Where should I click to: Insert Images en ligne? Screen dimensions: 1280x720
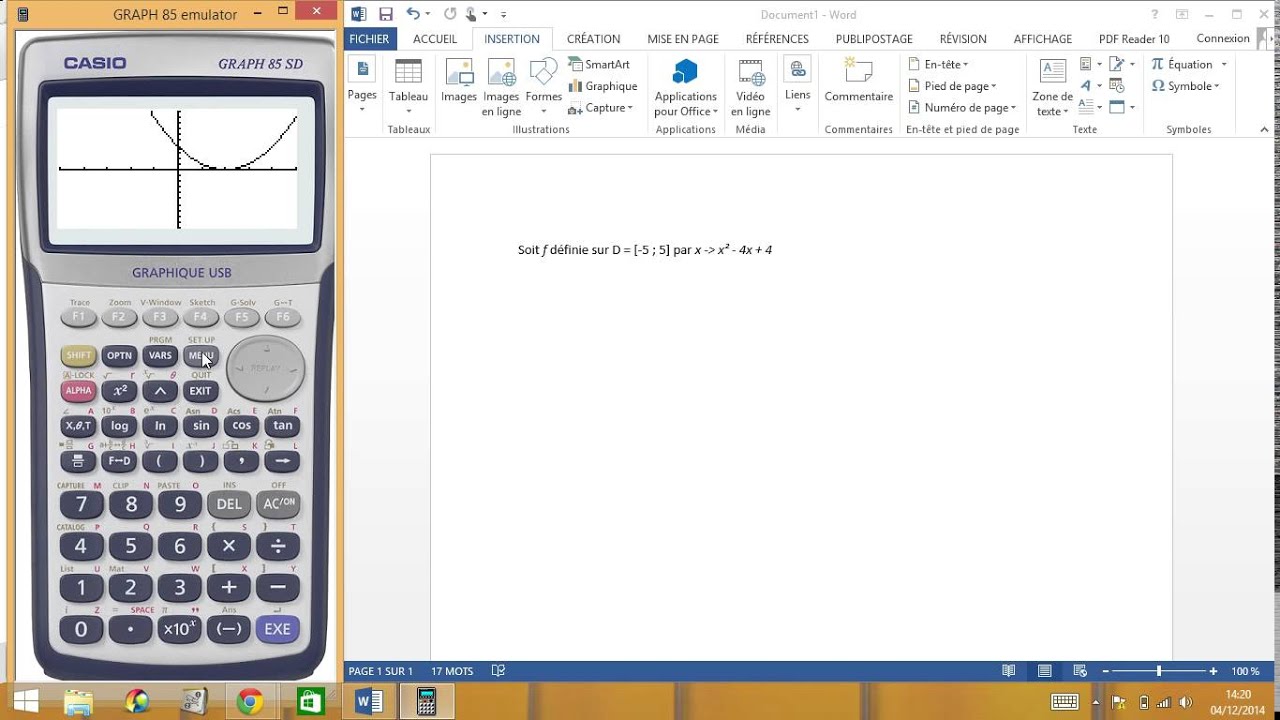click(501, 86)
